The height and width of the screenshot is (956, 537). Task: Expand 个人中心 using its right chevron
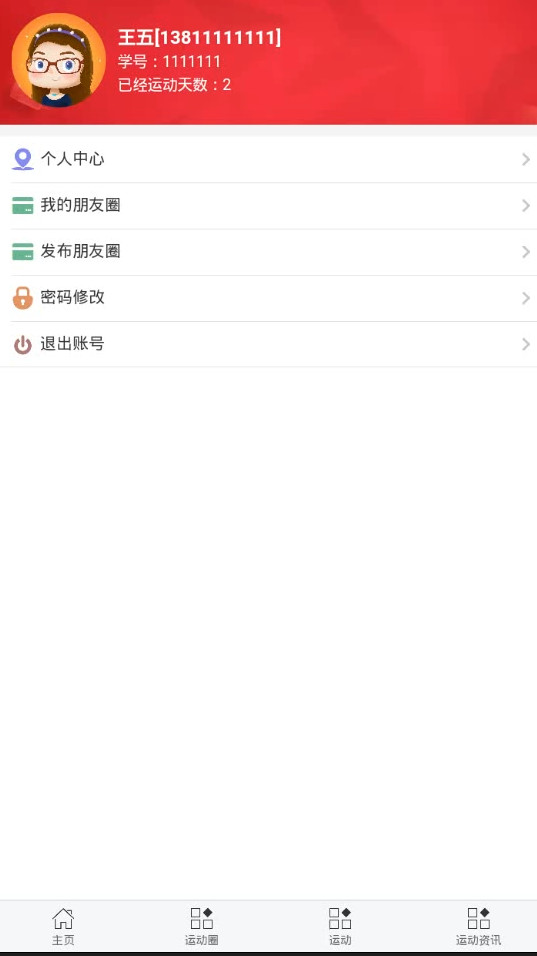[525, 159]
